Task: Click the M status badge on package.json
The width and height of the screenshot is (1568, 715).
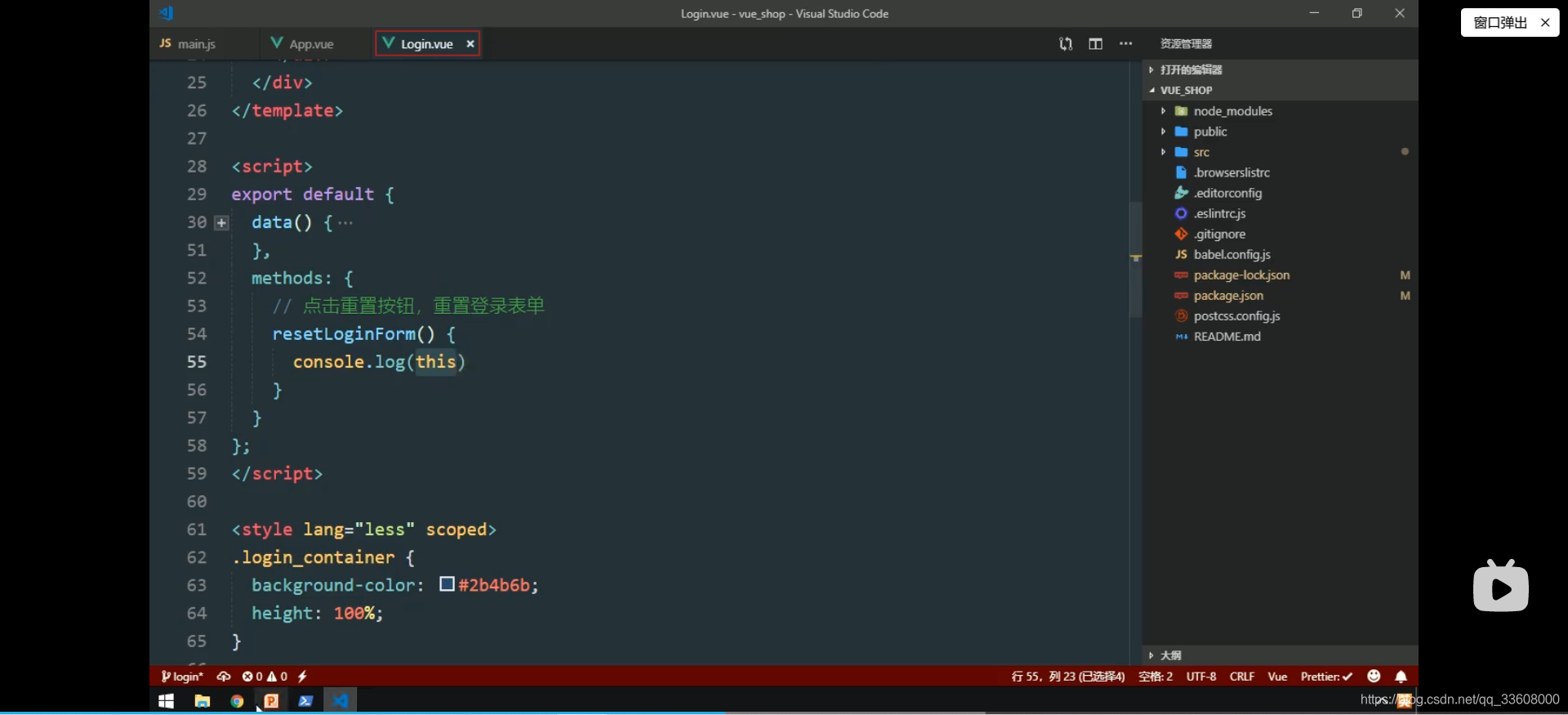Action: click(x=1405, y=296)
